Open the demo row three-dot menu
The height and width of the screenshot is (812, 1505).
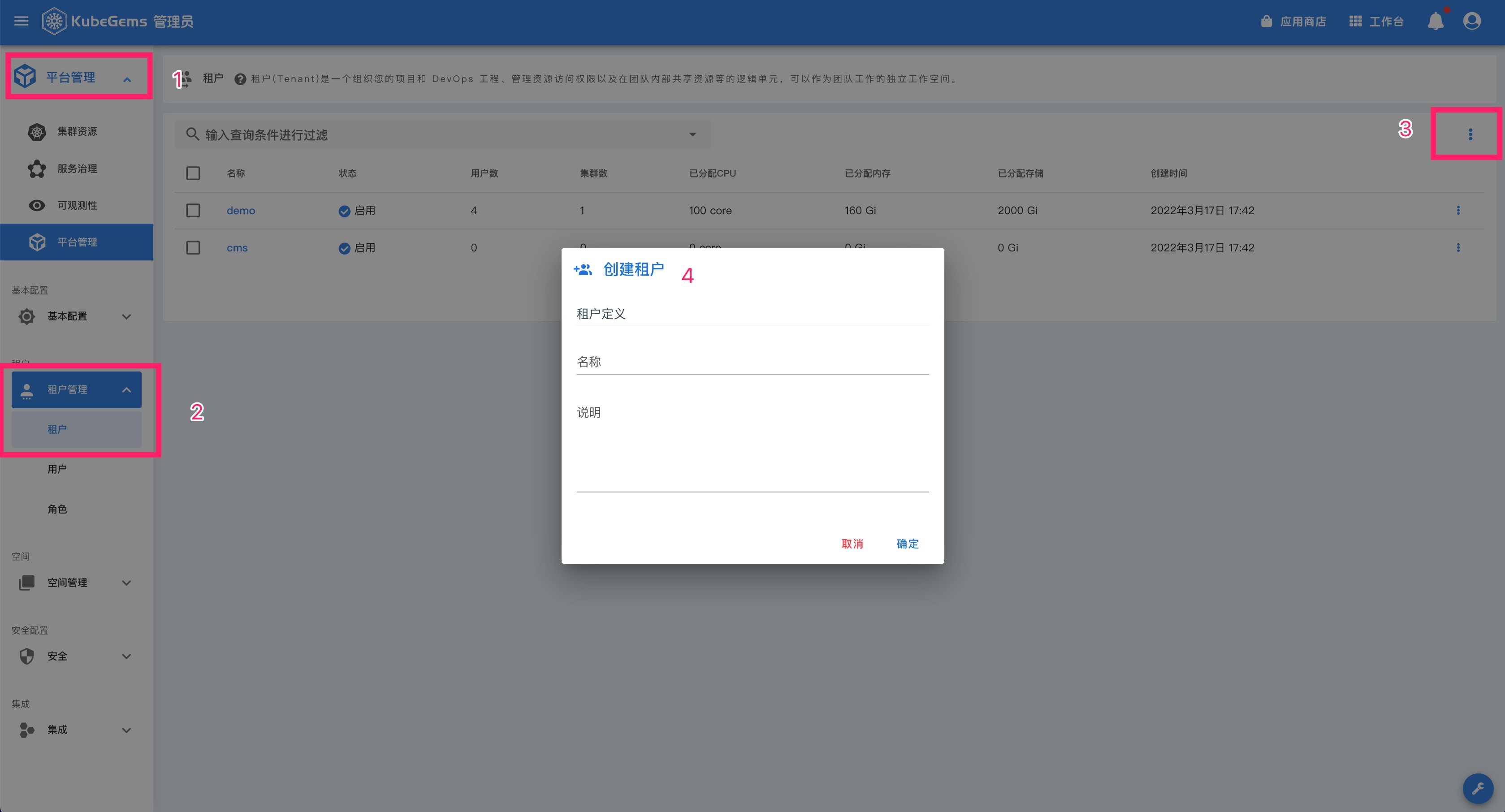[1457, 210]
